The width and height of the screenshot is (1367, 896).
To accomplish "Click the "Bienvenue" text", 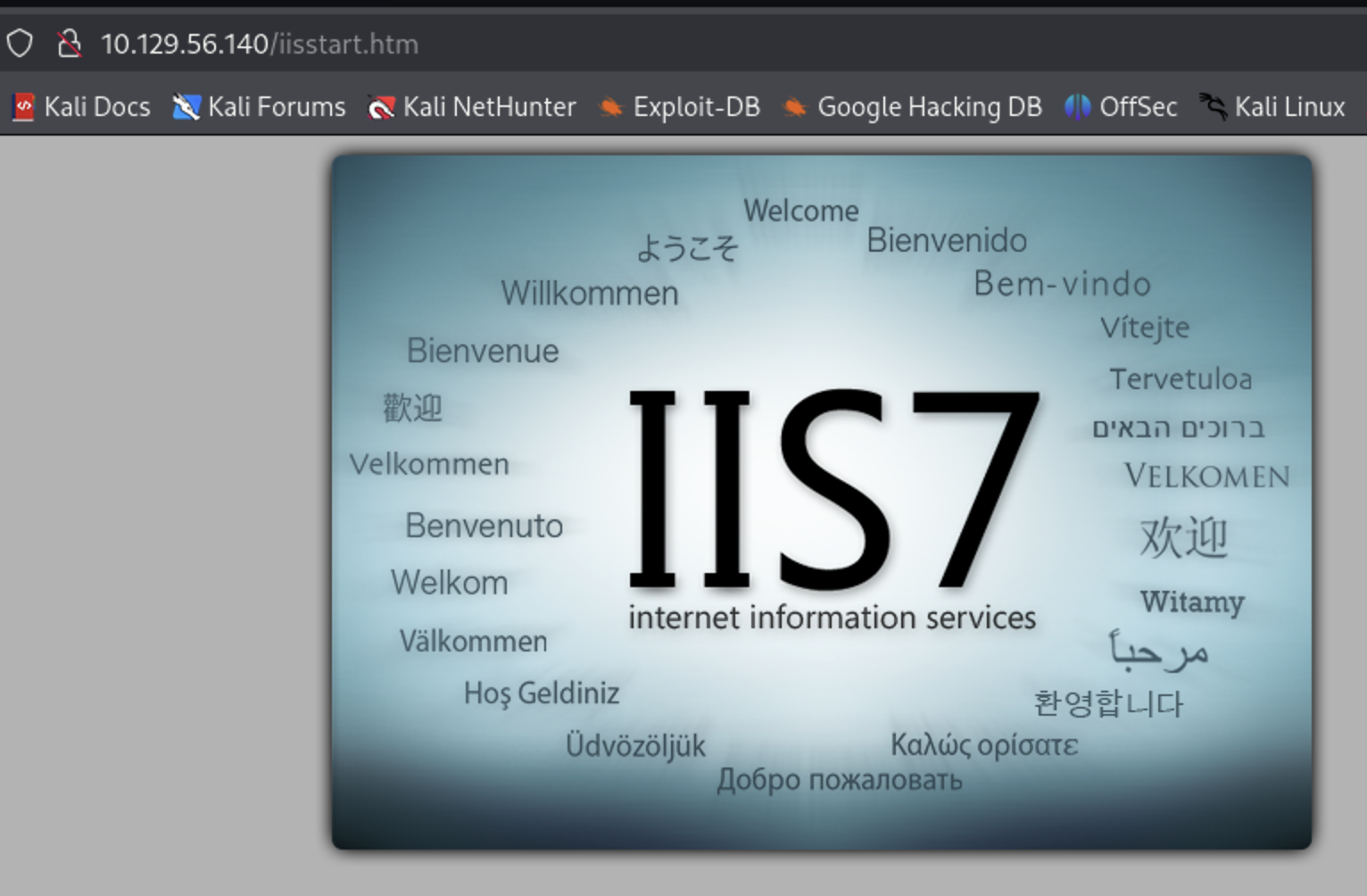I will tap(483, 351).
